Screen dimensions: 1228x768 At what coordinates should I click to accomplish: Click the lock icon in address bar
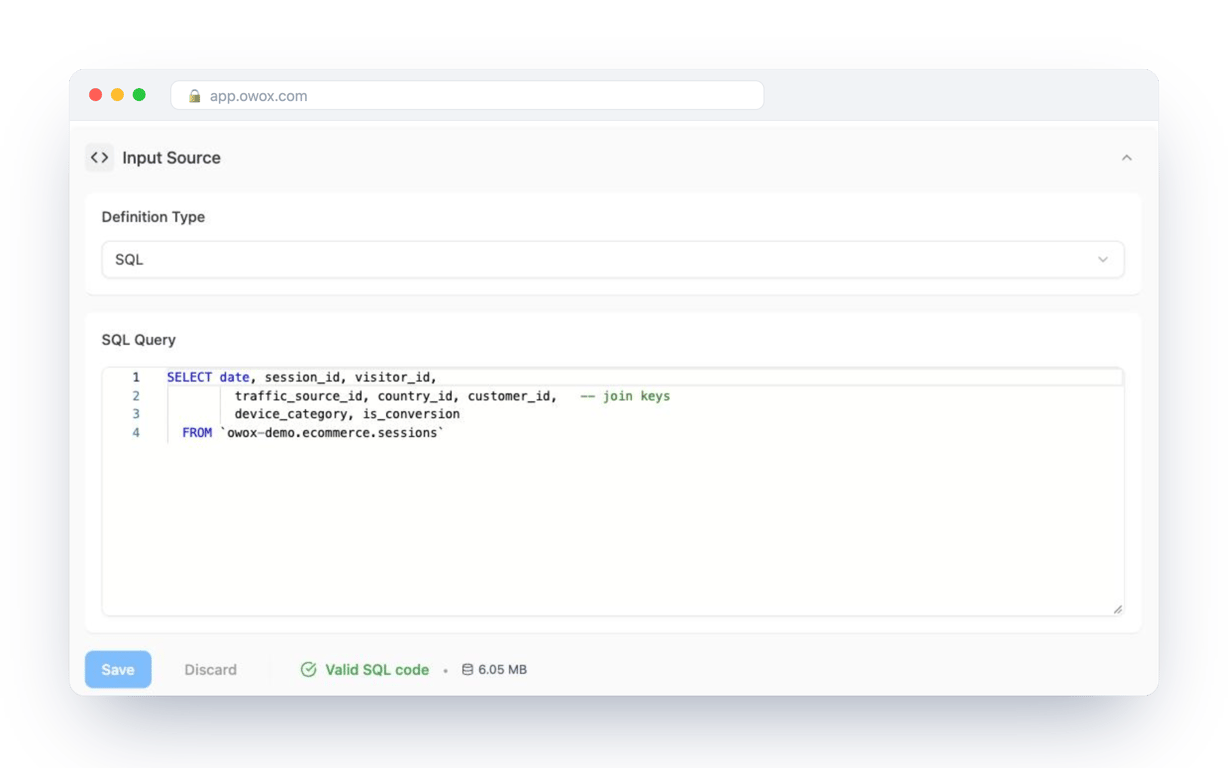tap(195, 96)
